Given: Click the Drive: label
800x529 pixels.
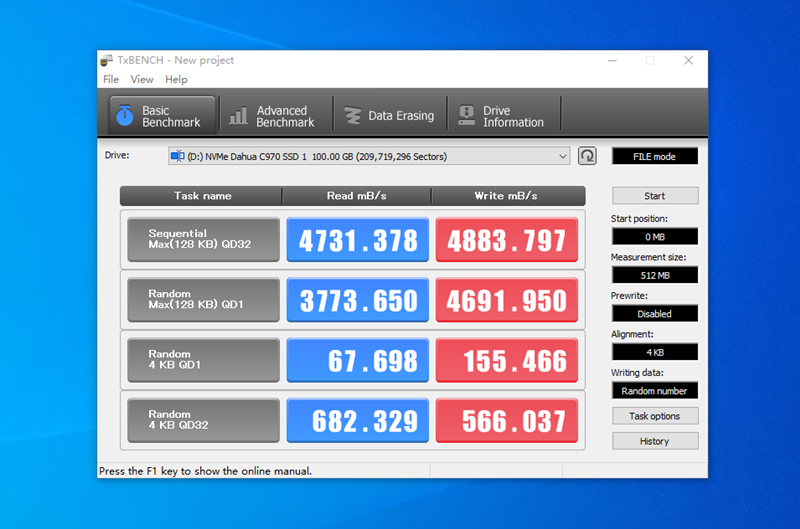Looking at the screenshot, I should point(117,155).
